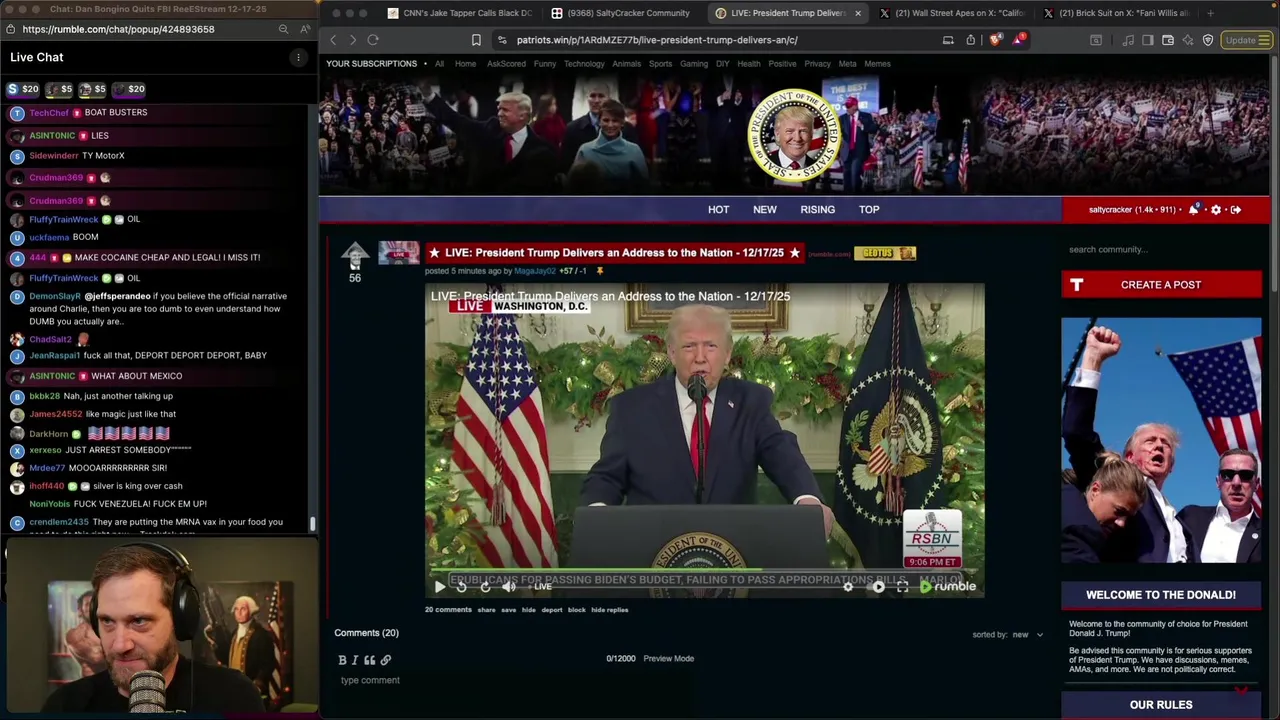Viewport: 1280px width, 720px height.
Task: Enter fullscreen in the video player
Action: [x=902, y=587]
